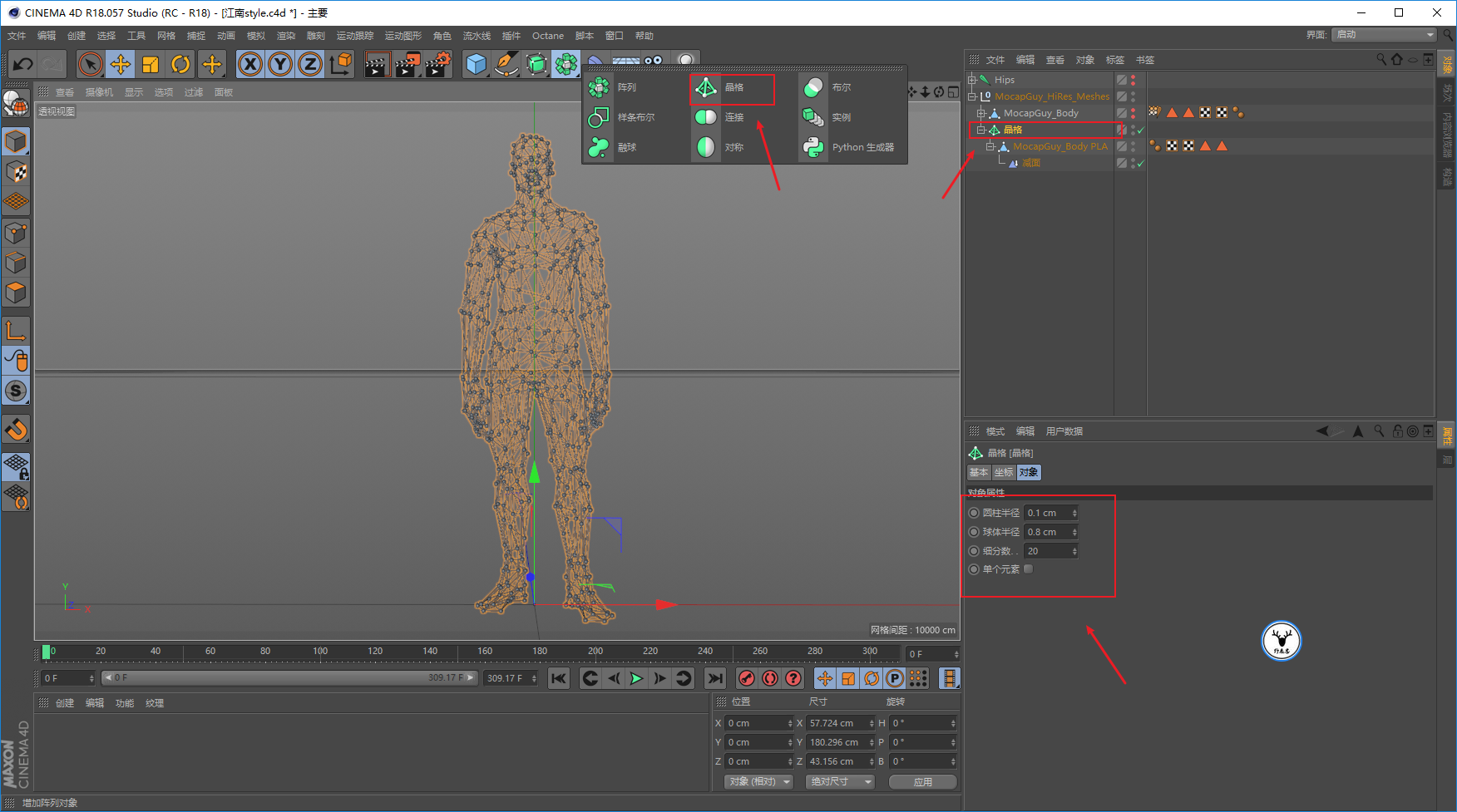
Task: Toggle the 晶格 object's green enable checkmark
Action: click(1141, 130)
